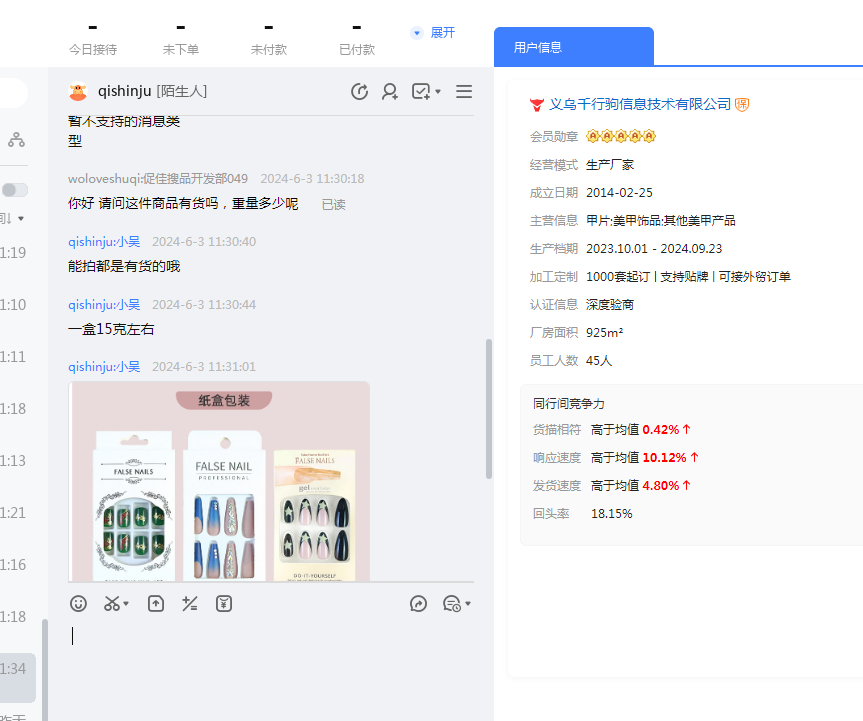Click the yuan price quote icon
The image size is (863, 721).
pos(224,603)
